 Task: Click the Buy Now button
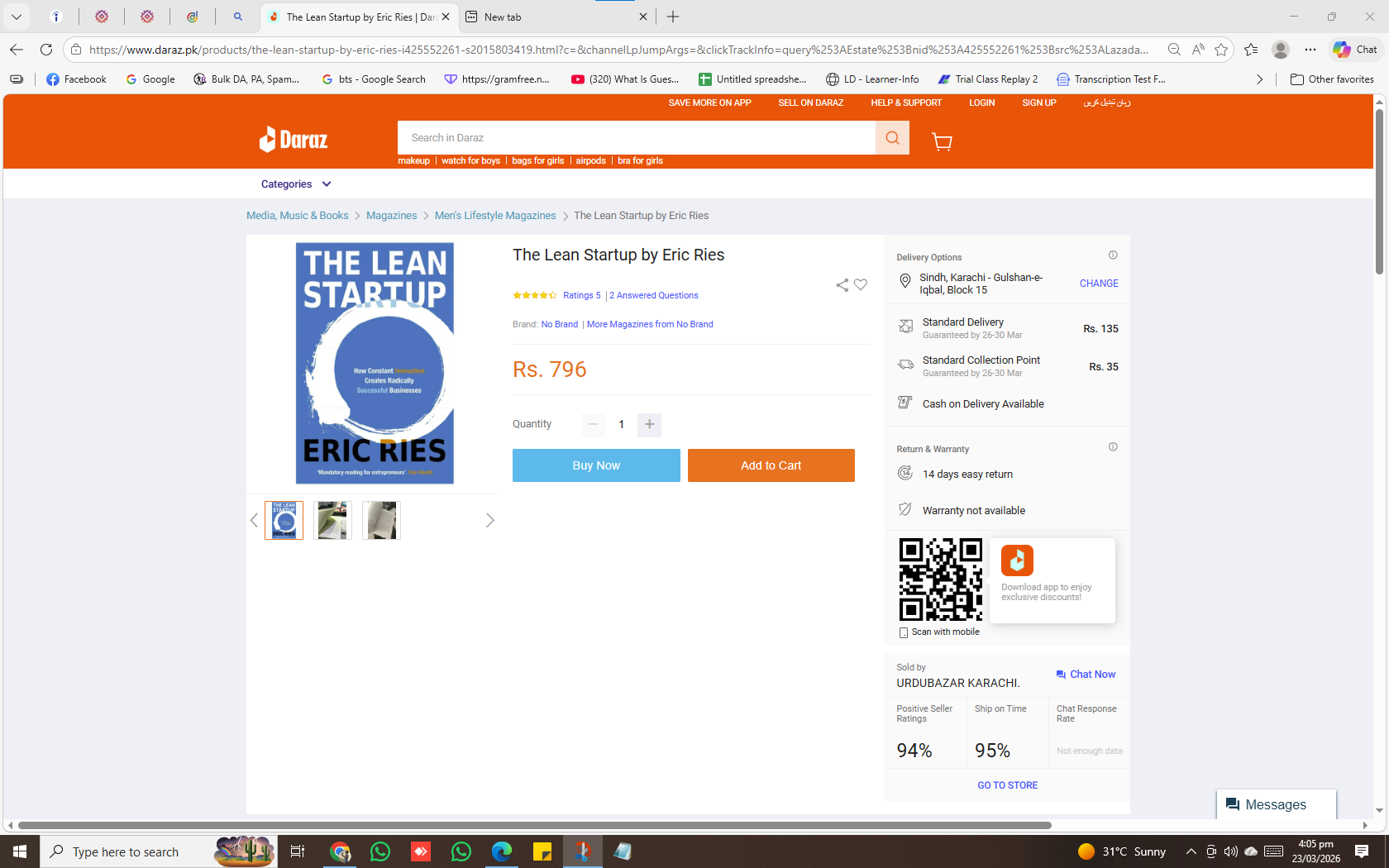click(x=596, y=465)
